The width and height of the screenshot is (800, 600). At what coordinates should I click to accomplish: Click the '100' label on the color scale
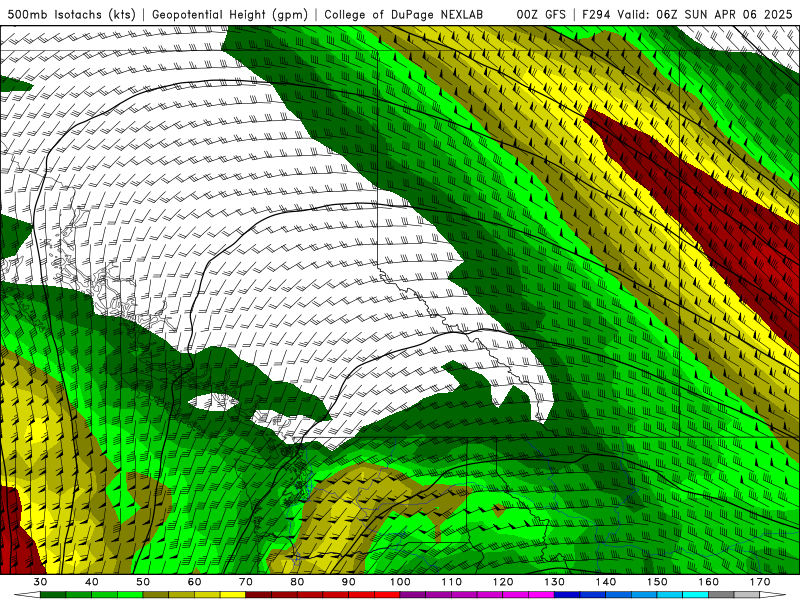[401, 582]
